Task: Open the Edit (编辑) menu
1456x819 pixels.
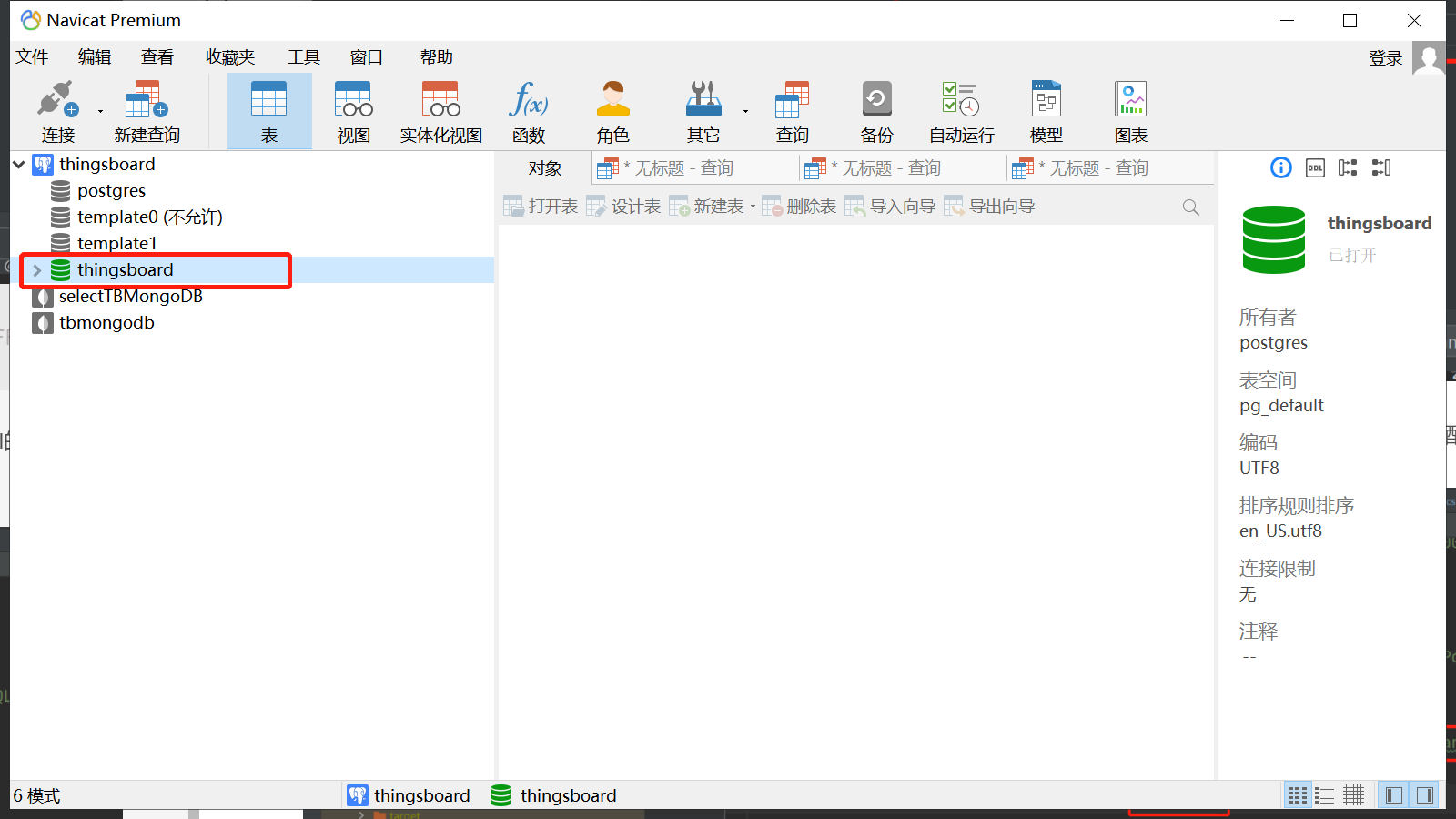Action: pyautogui.click(x=95, y=57)
